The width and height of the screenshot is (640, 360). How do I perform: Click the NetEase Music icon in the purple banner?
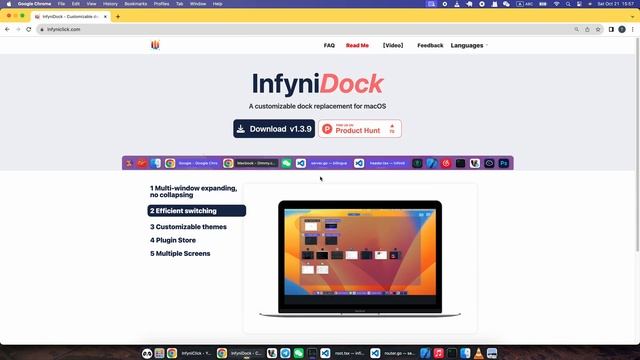tap(446, 163)
